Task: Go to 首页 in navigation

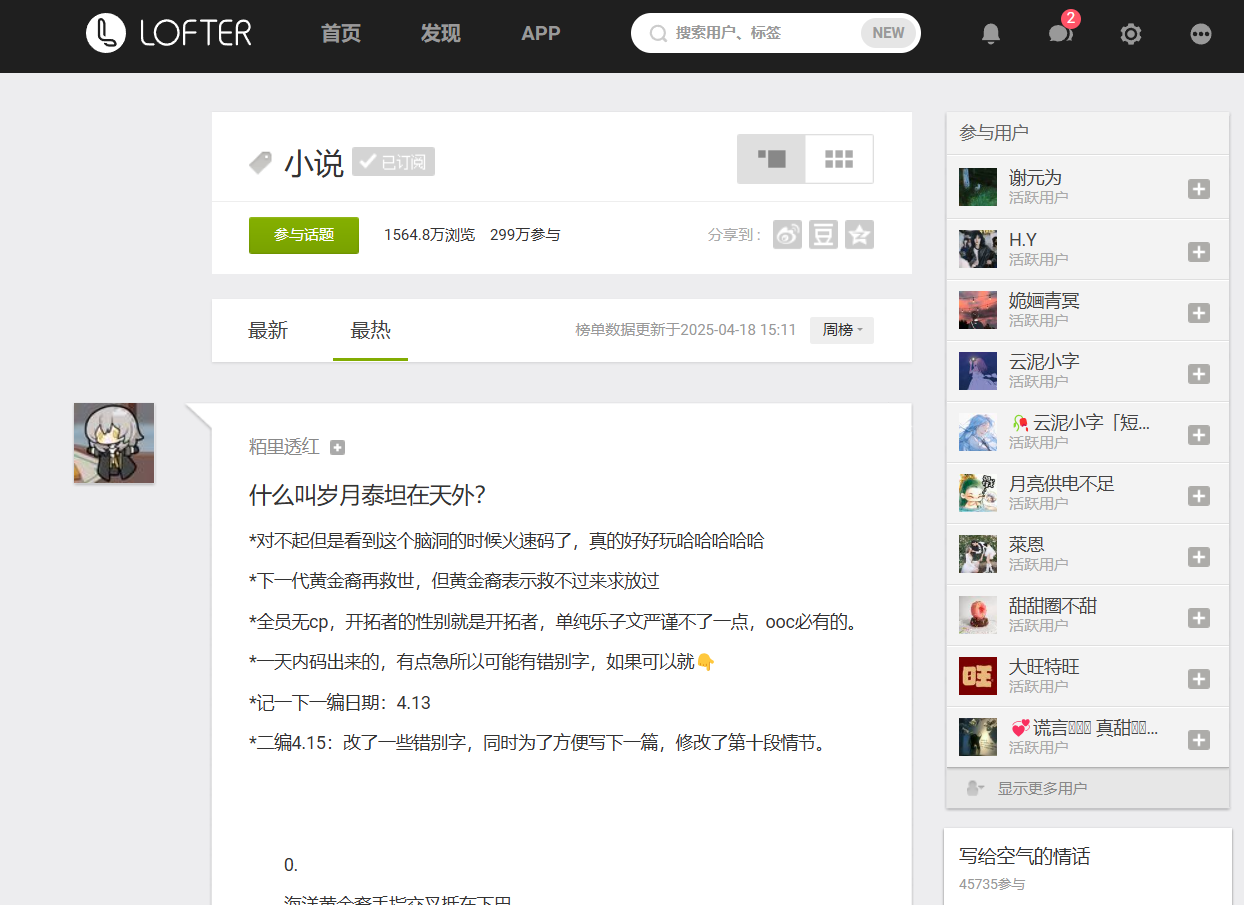Action: (x=341, y=34)
